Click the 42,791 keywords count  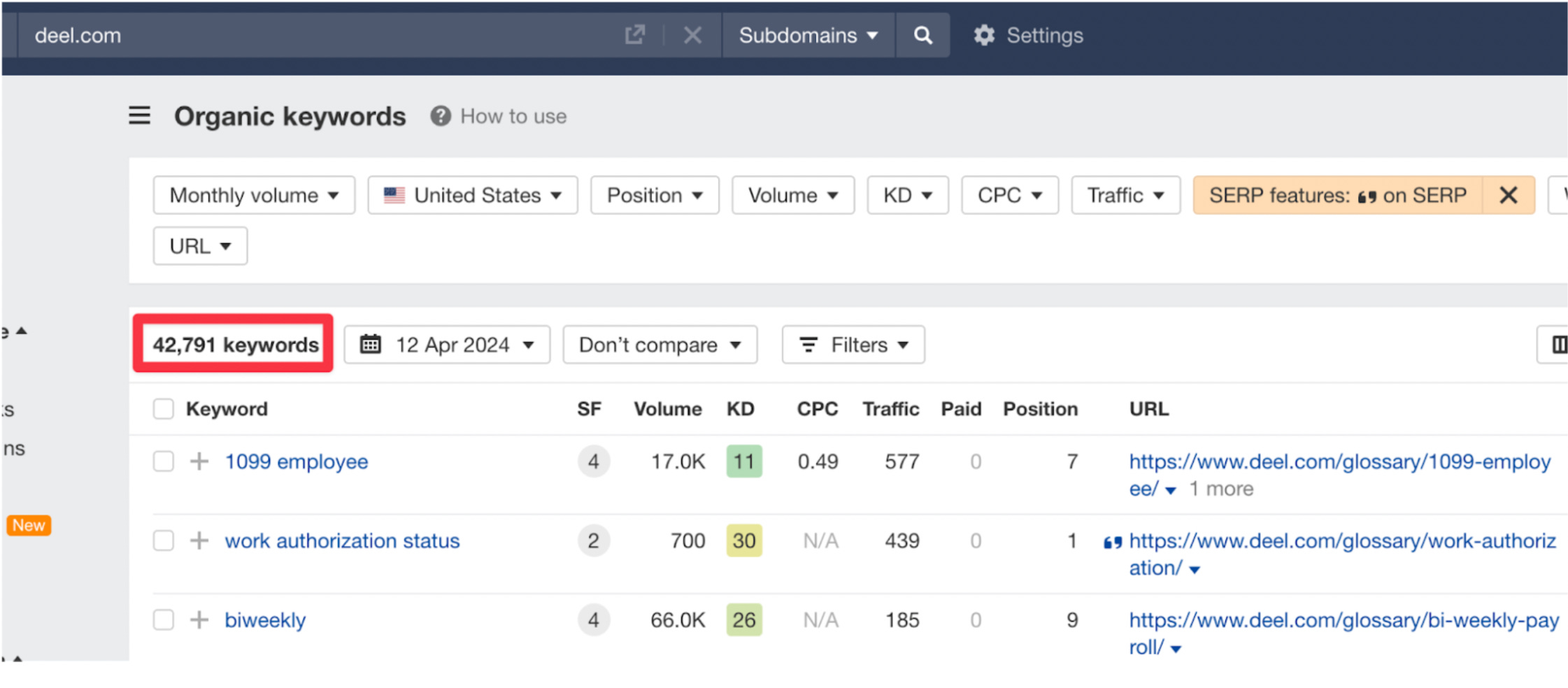pos(236,345)
